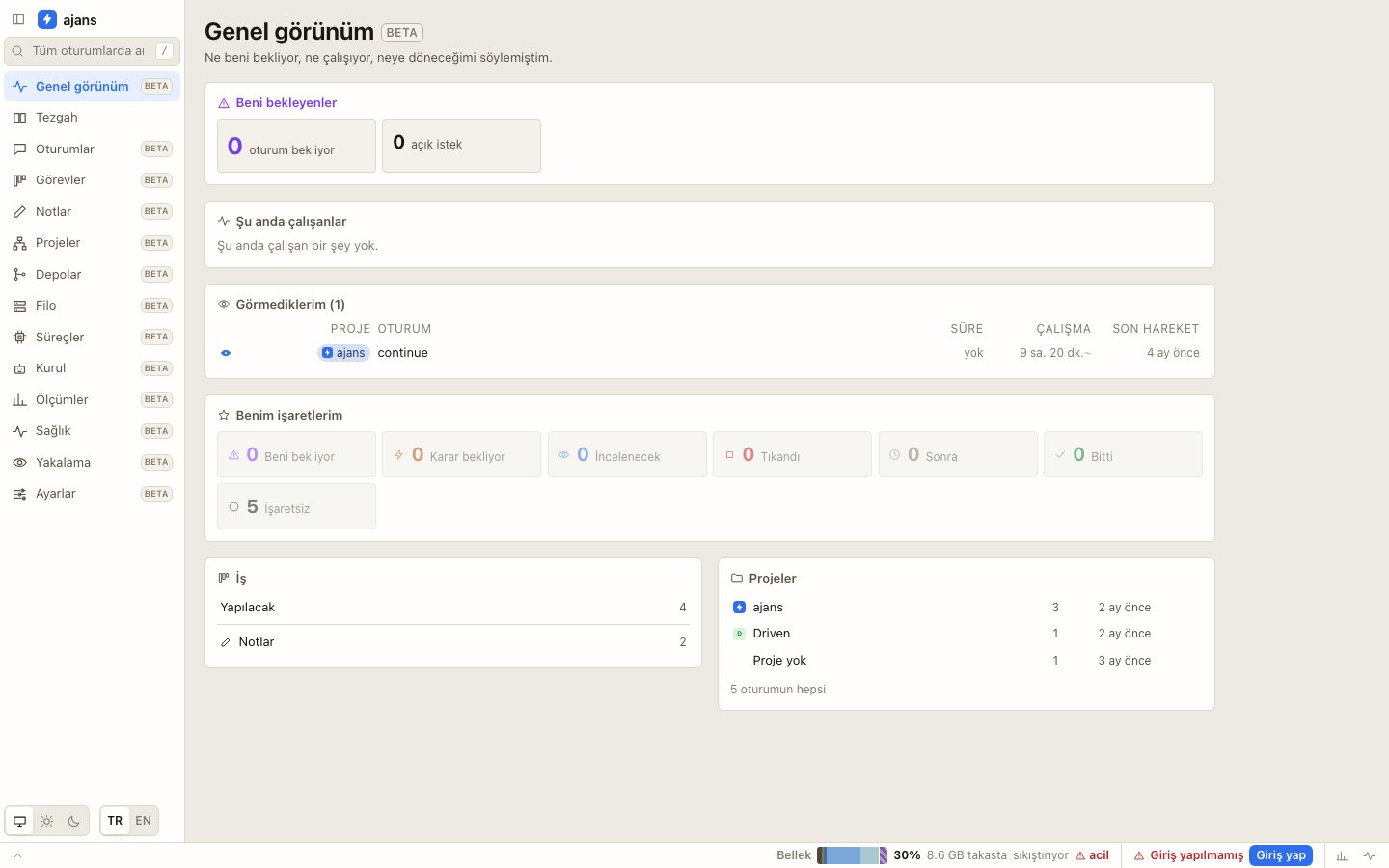Select system theme monitor icon
Screen dimensions: 1389x868
pos(19,821)
